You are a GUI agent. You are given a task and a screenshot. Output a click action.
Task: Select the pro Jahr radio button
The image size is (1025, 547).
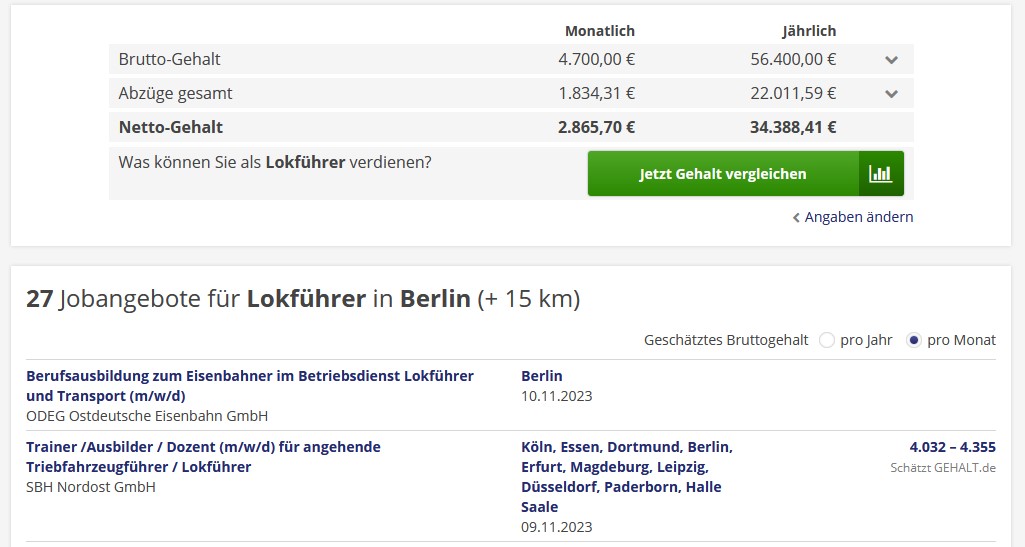pos(827,340)
